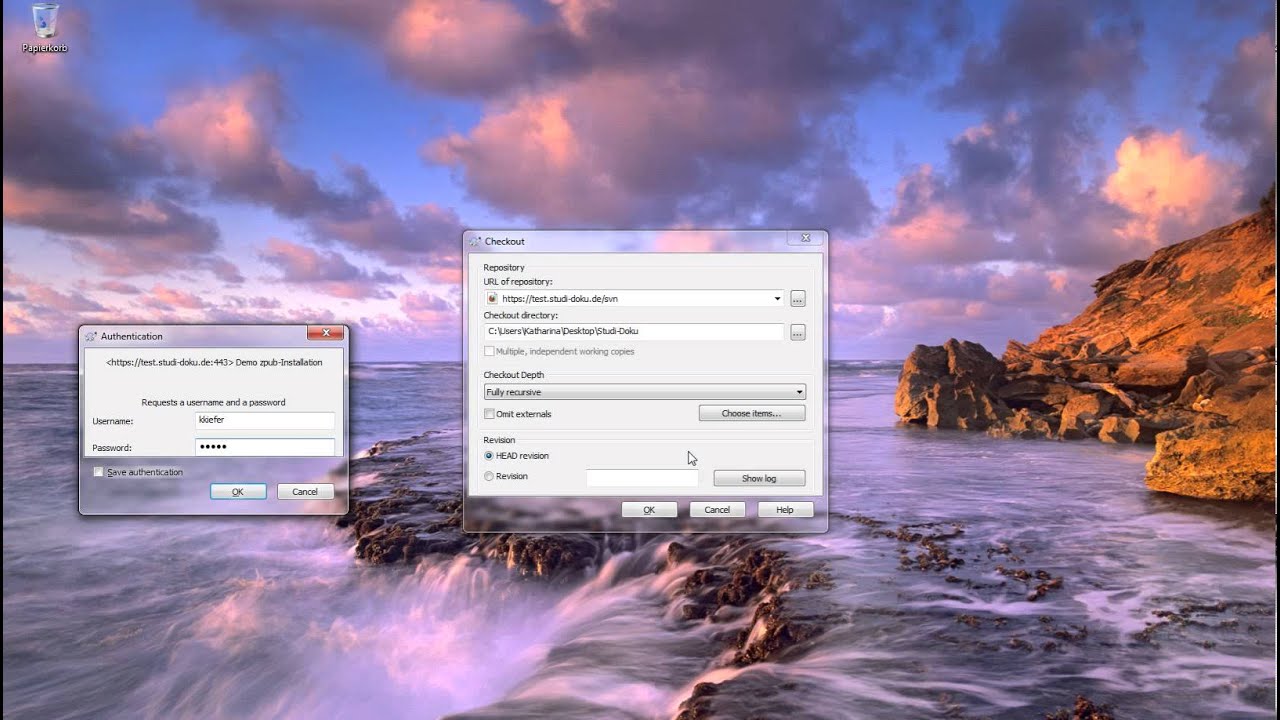Click the Authentication dialog title icon
This screenshot has height=720, width=1280.
(91, 336)
